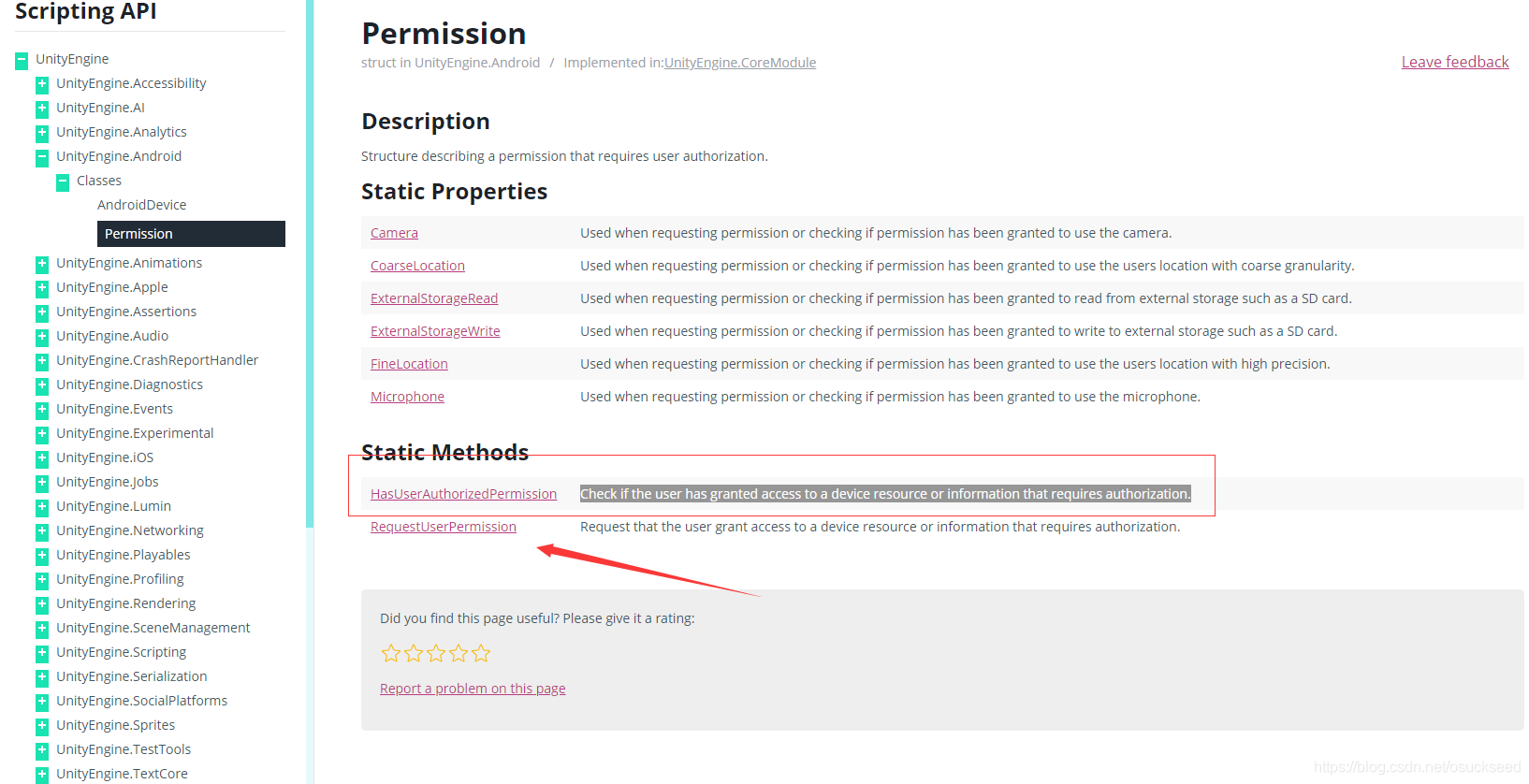Collapse the UnityEngine root node
This screenshot has height=784, width=1529.
click(x=22, y=62)
